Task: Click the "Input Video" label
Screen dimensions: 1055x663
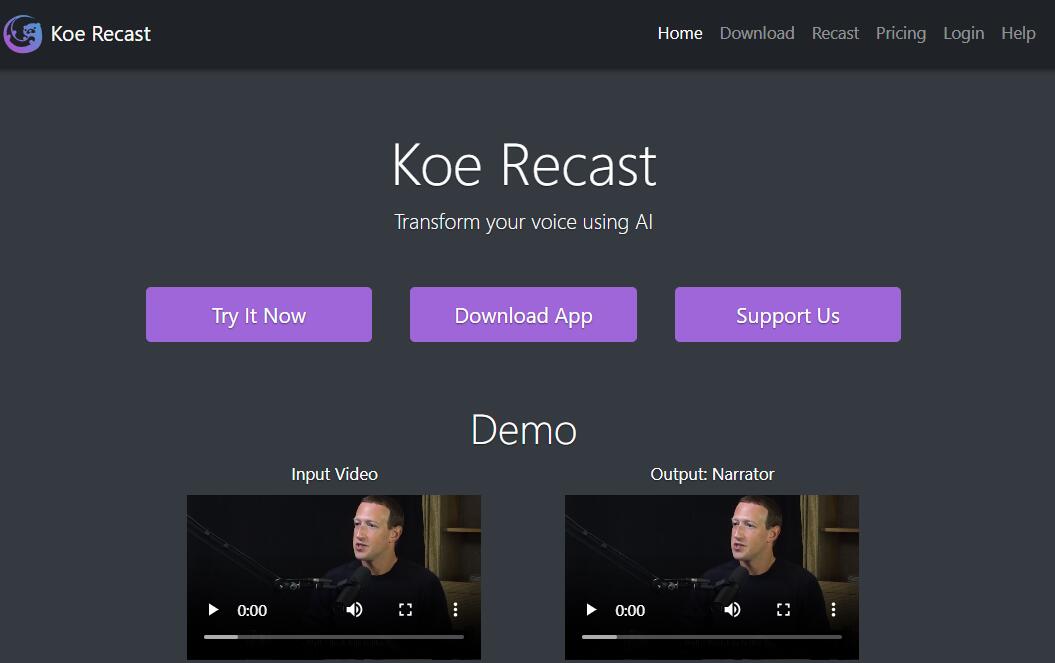Action: click(334, 474)
